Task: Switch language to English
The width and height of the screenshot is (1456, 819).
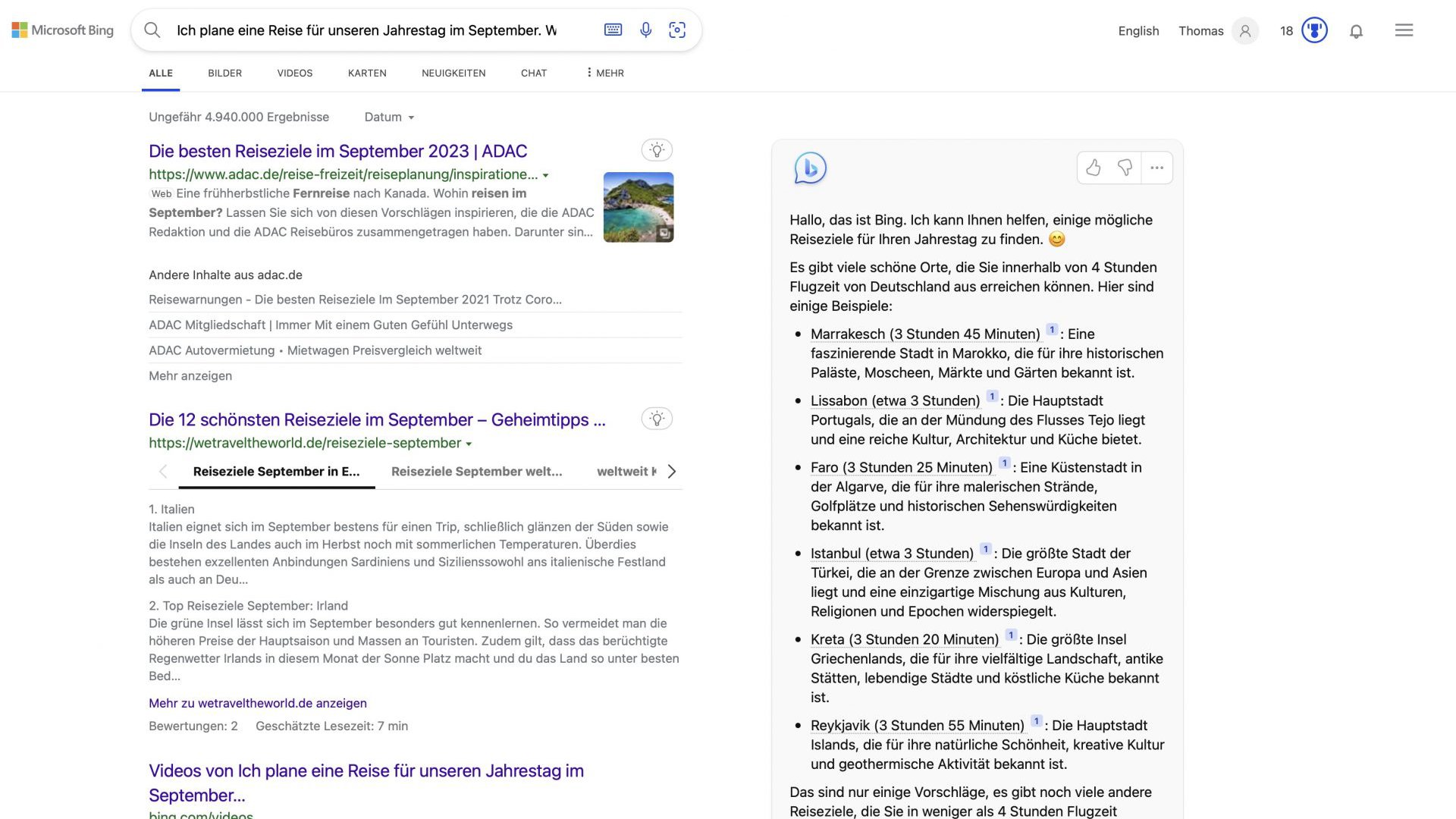Action: 1138,31
